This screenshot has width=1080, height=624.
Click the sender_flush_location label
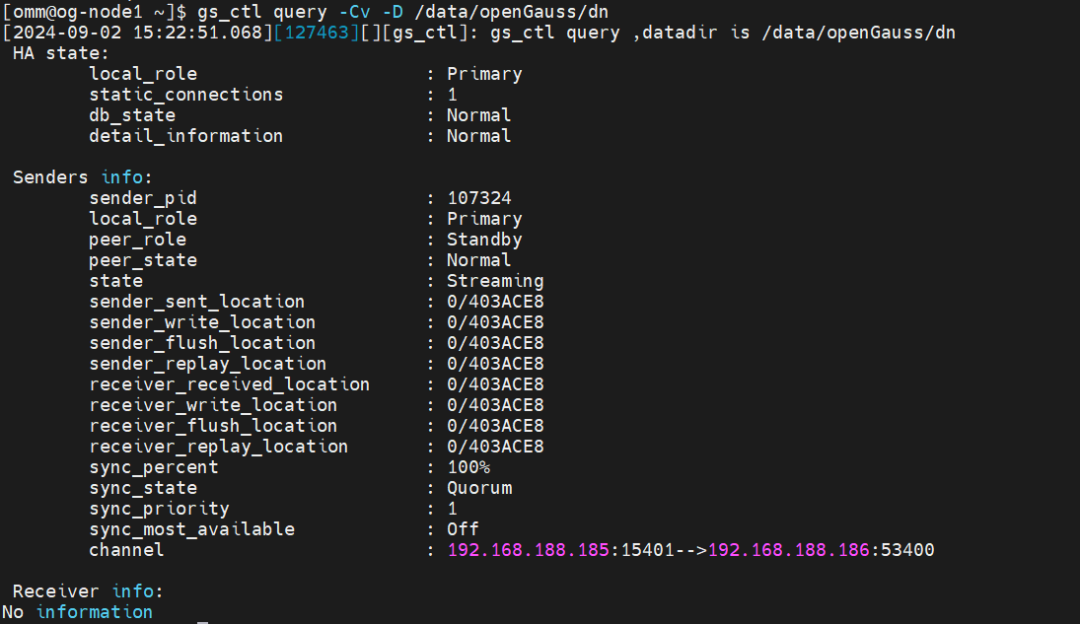202,342
